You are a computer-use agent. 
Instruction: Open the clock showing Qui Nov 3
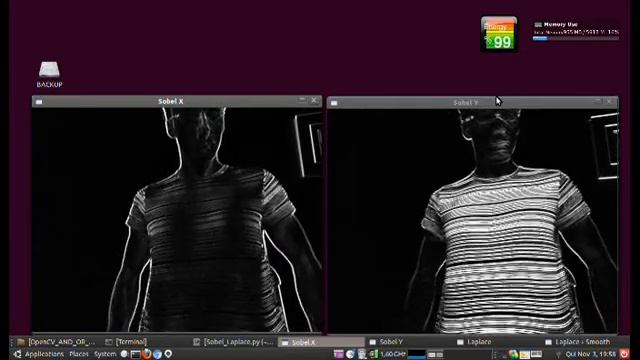(591, 354)
